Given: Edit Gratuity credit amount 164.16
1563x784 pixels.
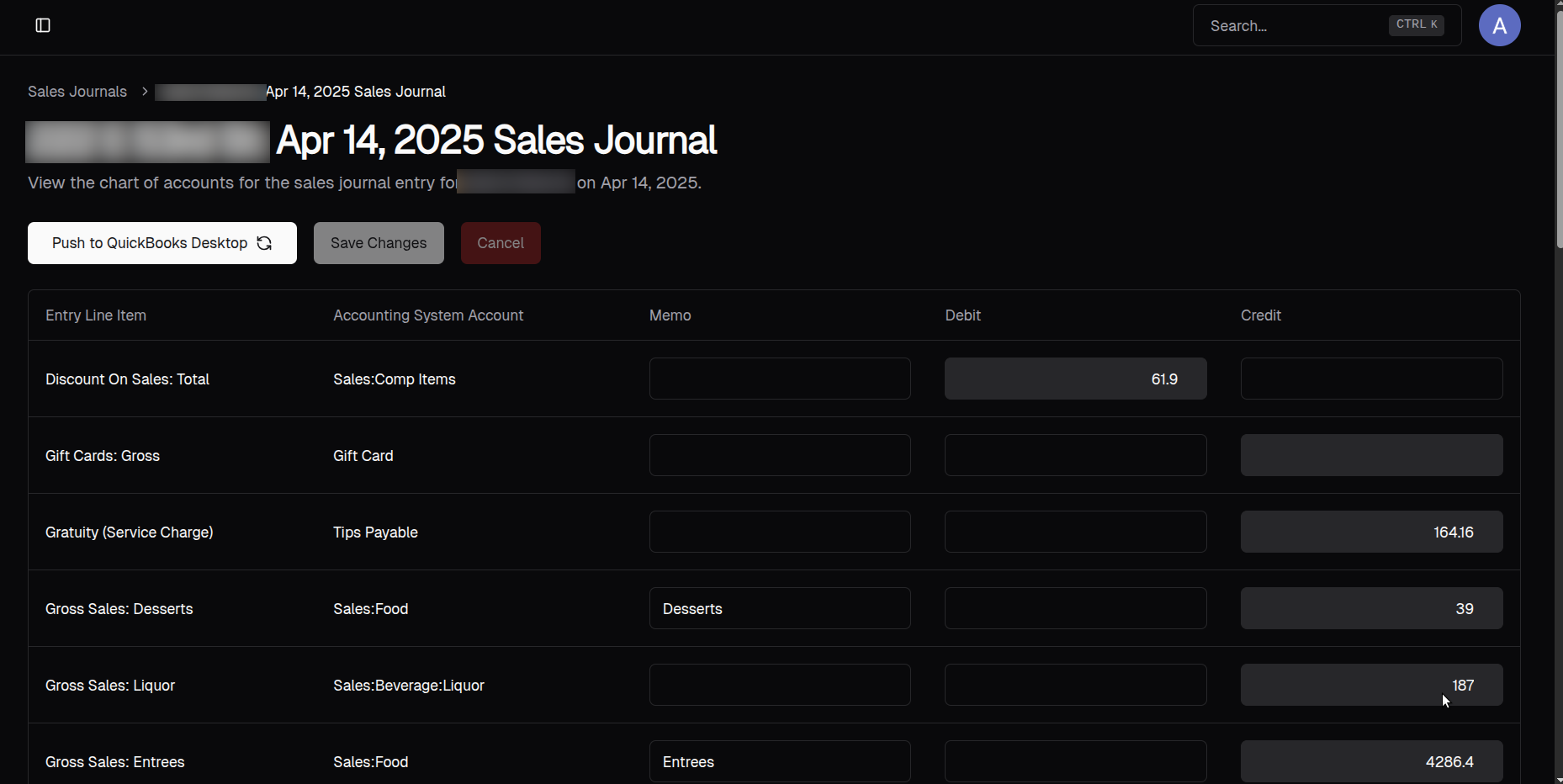Looking at the screenshot, I should [x=1371, y=532].
